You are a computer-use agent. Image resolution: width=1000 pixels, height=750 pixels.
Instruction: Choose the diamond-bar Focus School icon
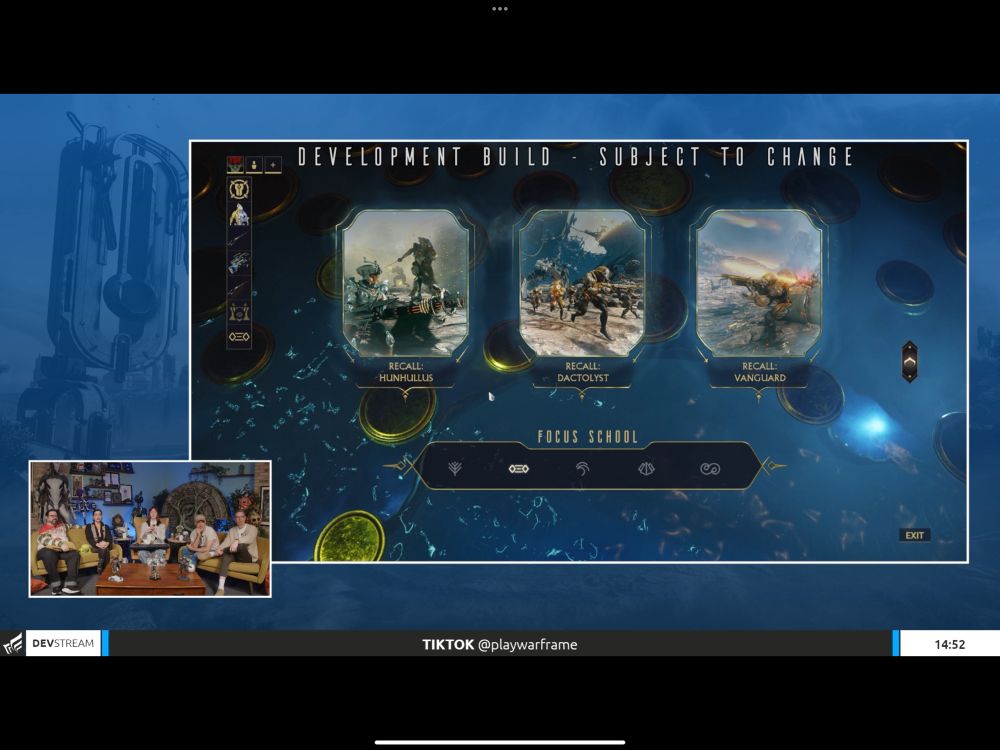[x=518, y=469]
